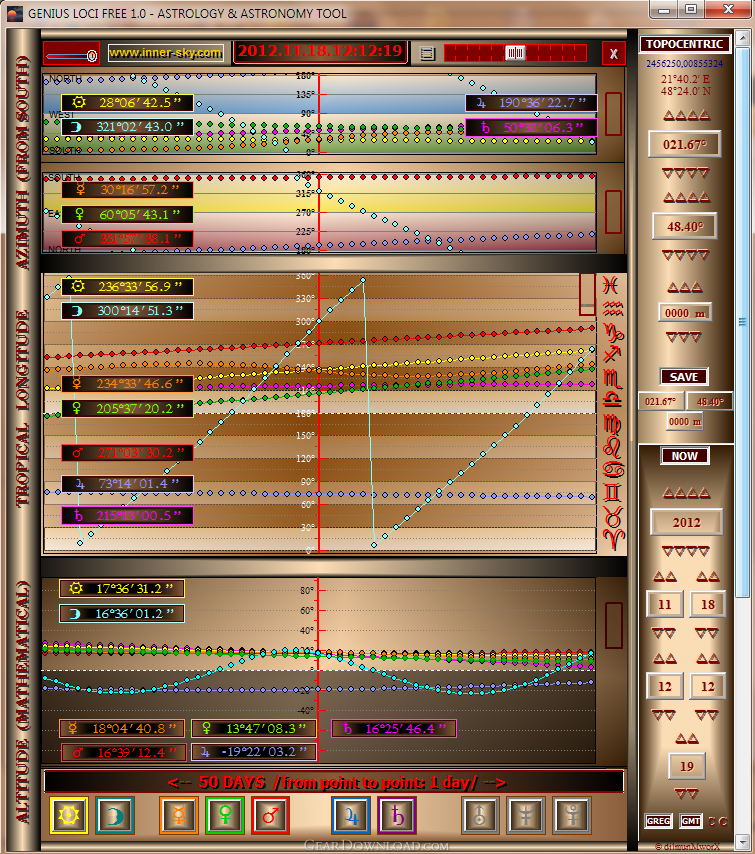Image resolution: width=755 pixels, height=854 pixels.
Task: Click the Aquarius zodiac symbol
Action: pos(613,309)
